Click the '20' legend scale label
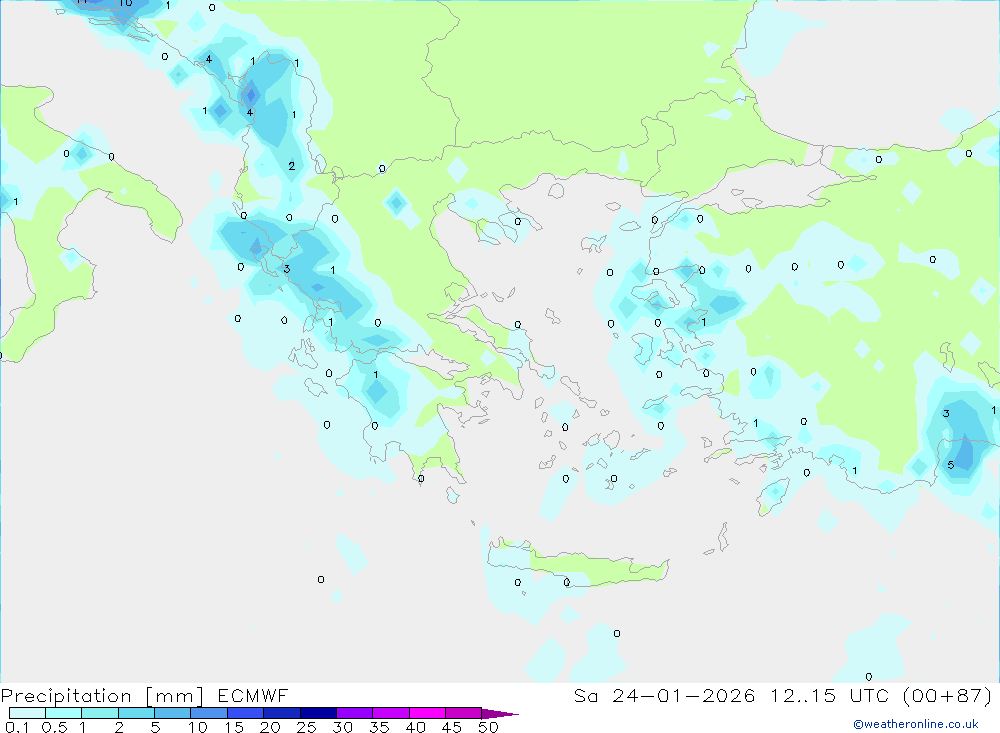 [x=270, y=727]
